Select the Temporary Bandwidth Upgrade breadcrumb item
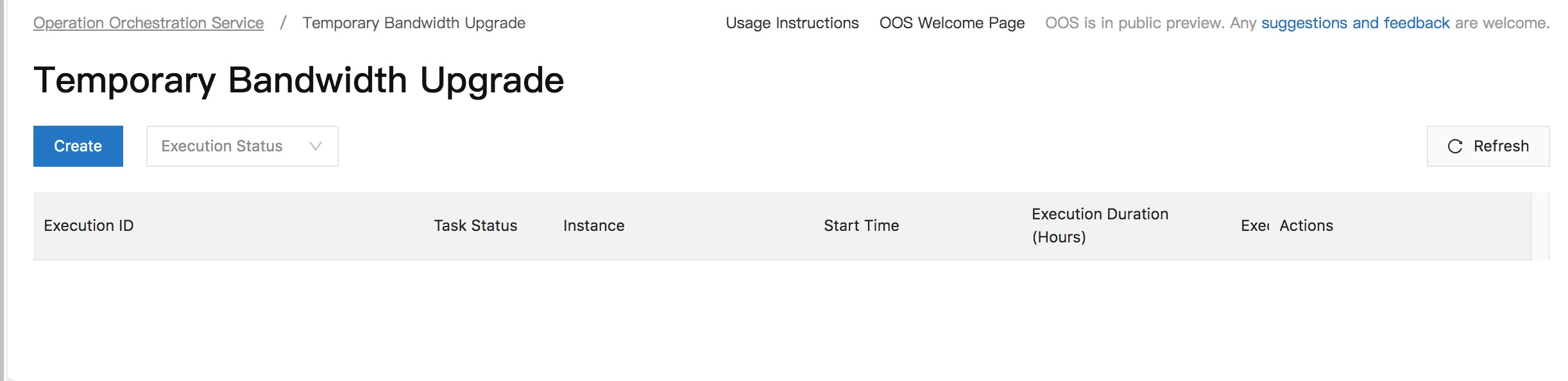The width and height of the screenshot is (1568, 381). (414, 22)
